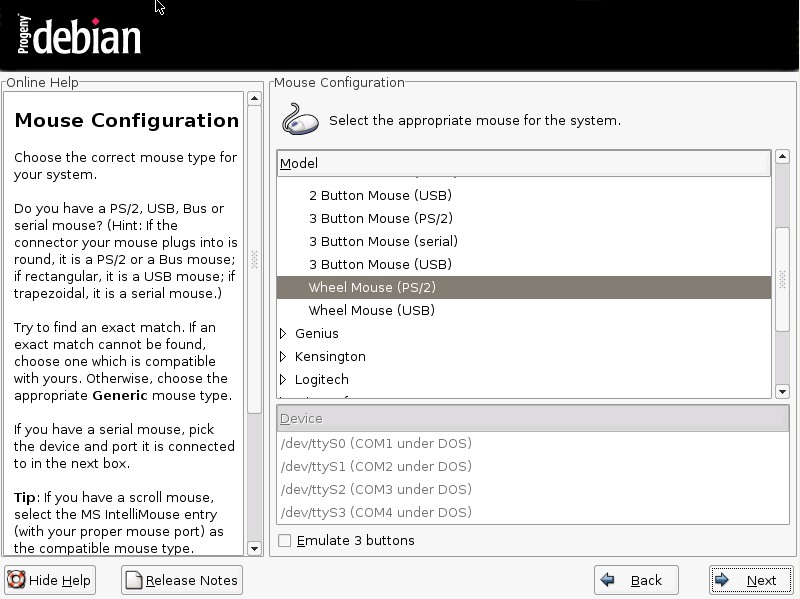This screenshot has height=599, width=800.
Task: Select 3 Button Mouse (PS/2) entry
Action: [x=380, y=219]
